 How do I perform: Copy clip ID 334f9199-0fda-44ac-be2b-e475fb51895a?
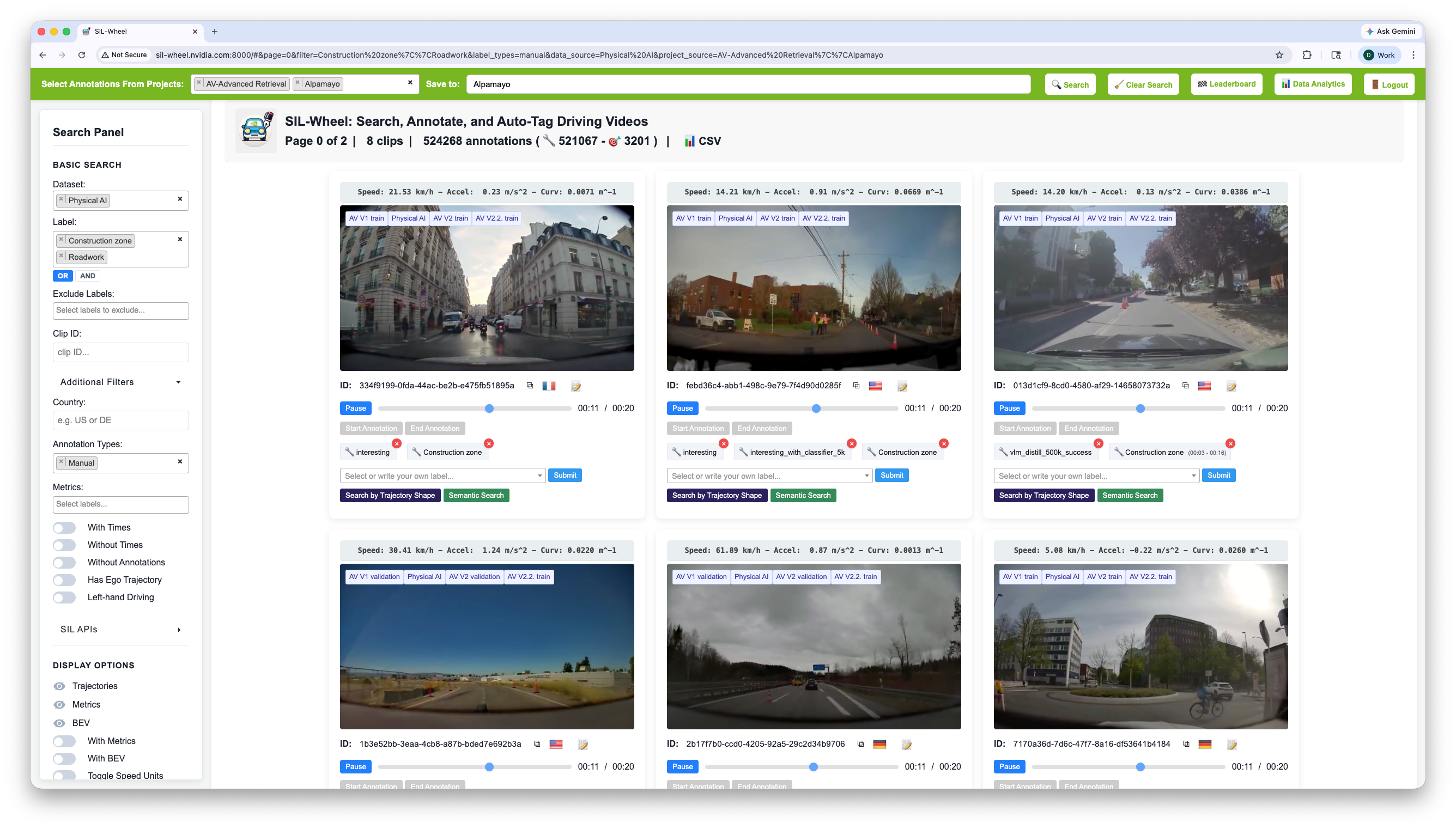tap(530, 386)
